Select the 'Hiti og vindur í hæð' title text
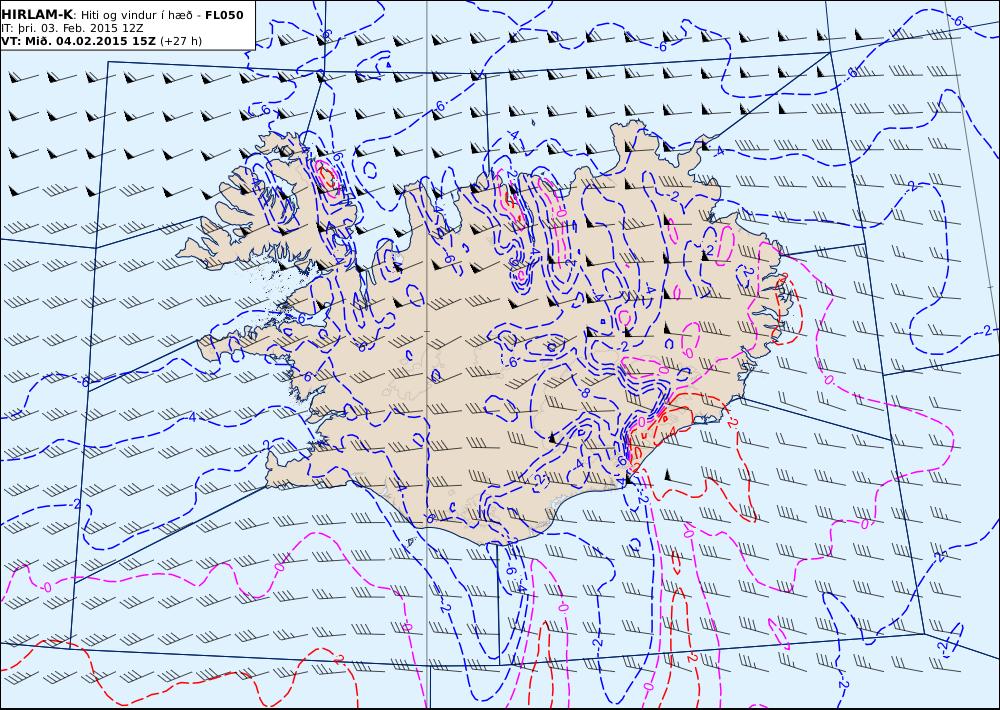Image resolution: width=1000 pixels, height=710 pixels. tap(136, 15)
